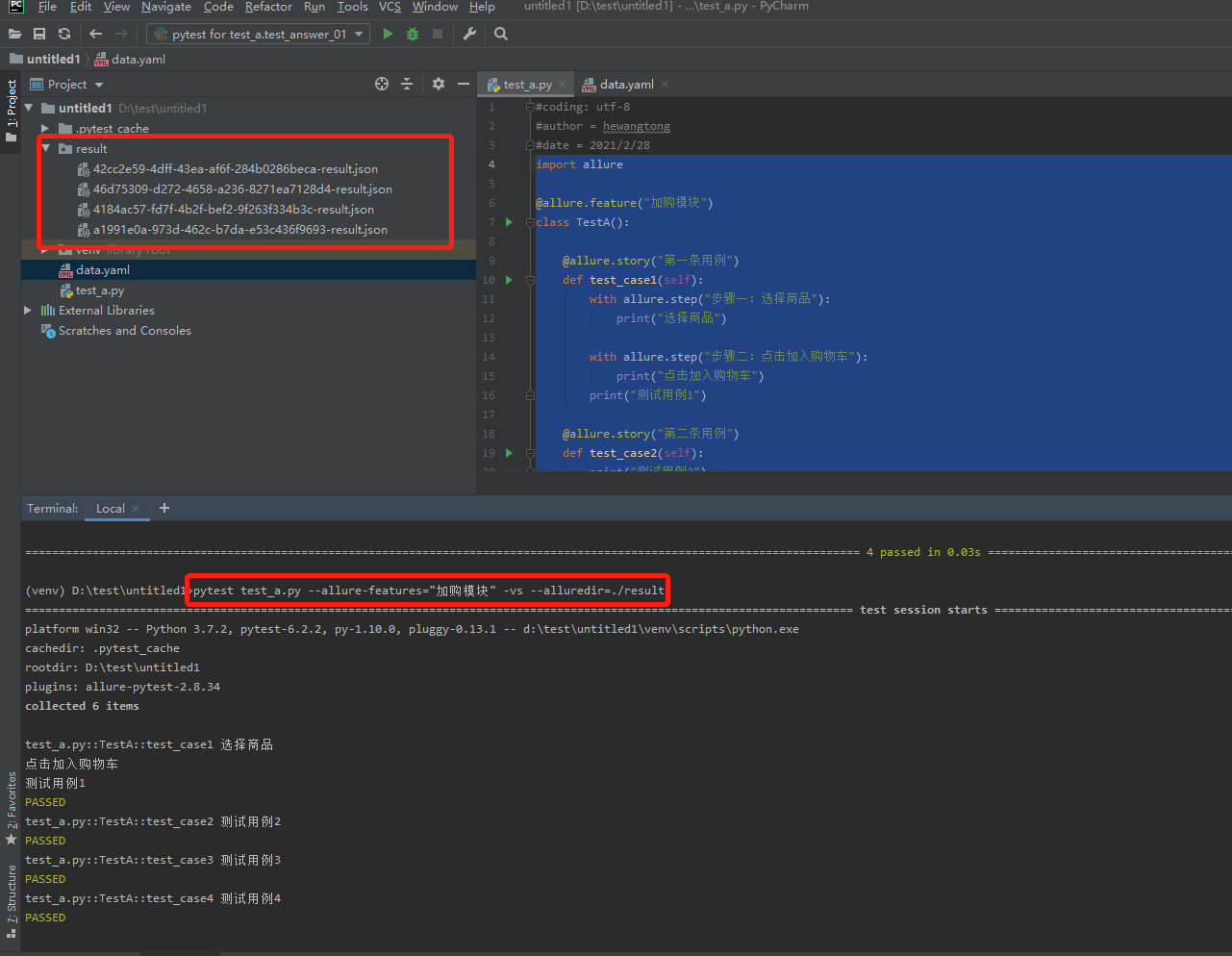The height and width of the screenshot is (956, 1232).
Task: Run the pytest configuration with the green play button
Action: (x=388, y=34)
